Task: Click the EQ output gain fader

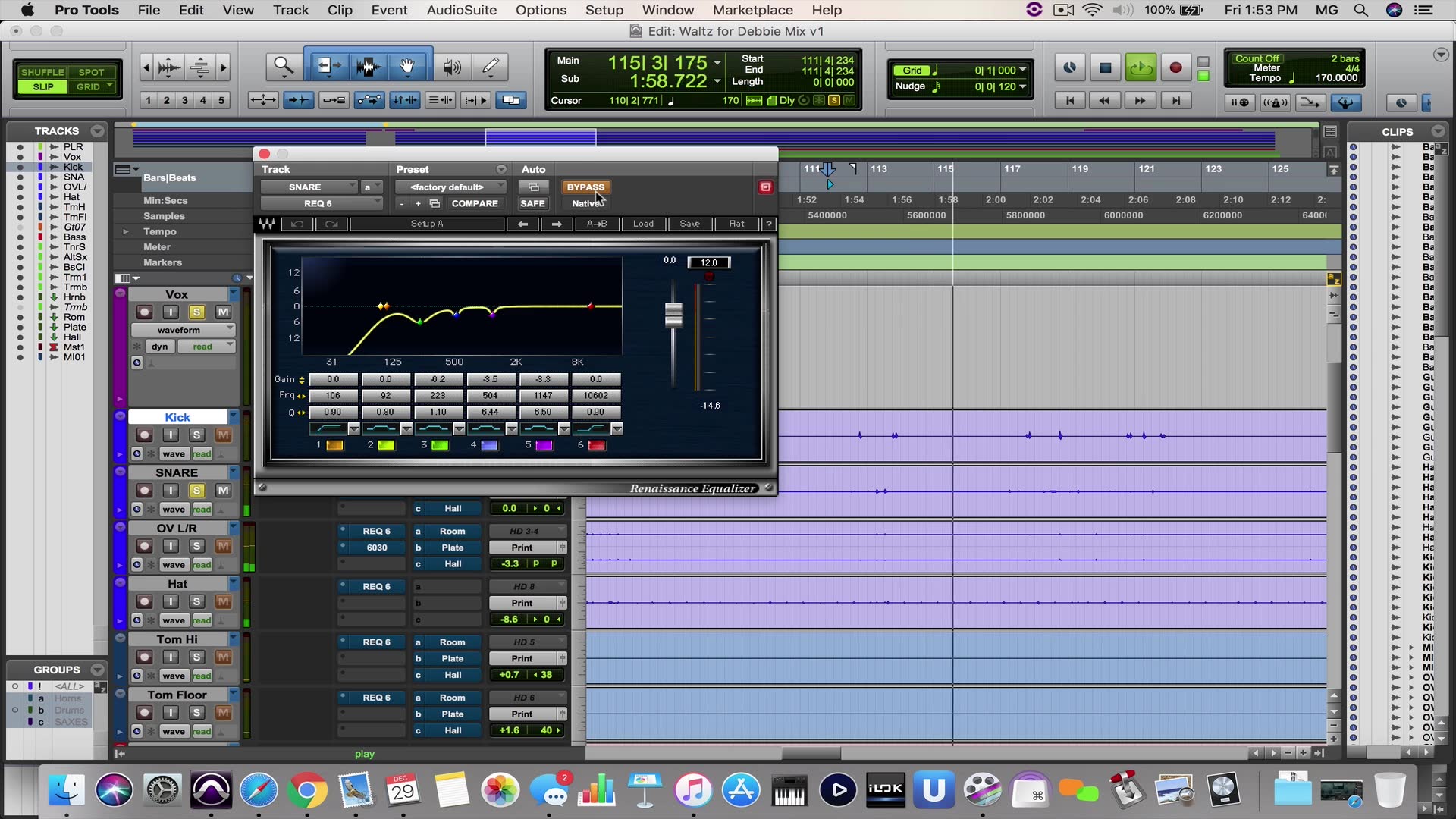Action: pyautogui.click(x=673, y=315)
